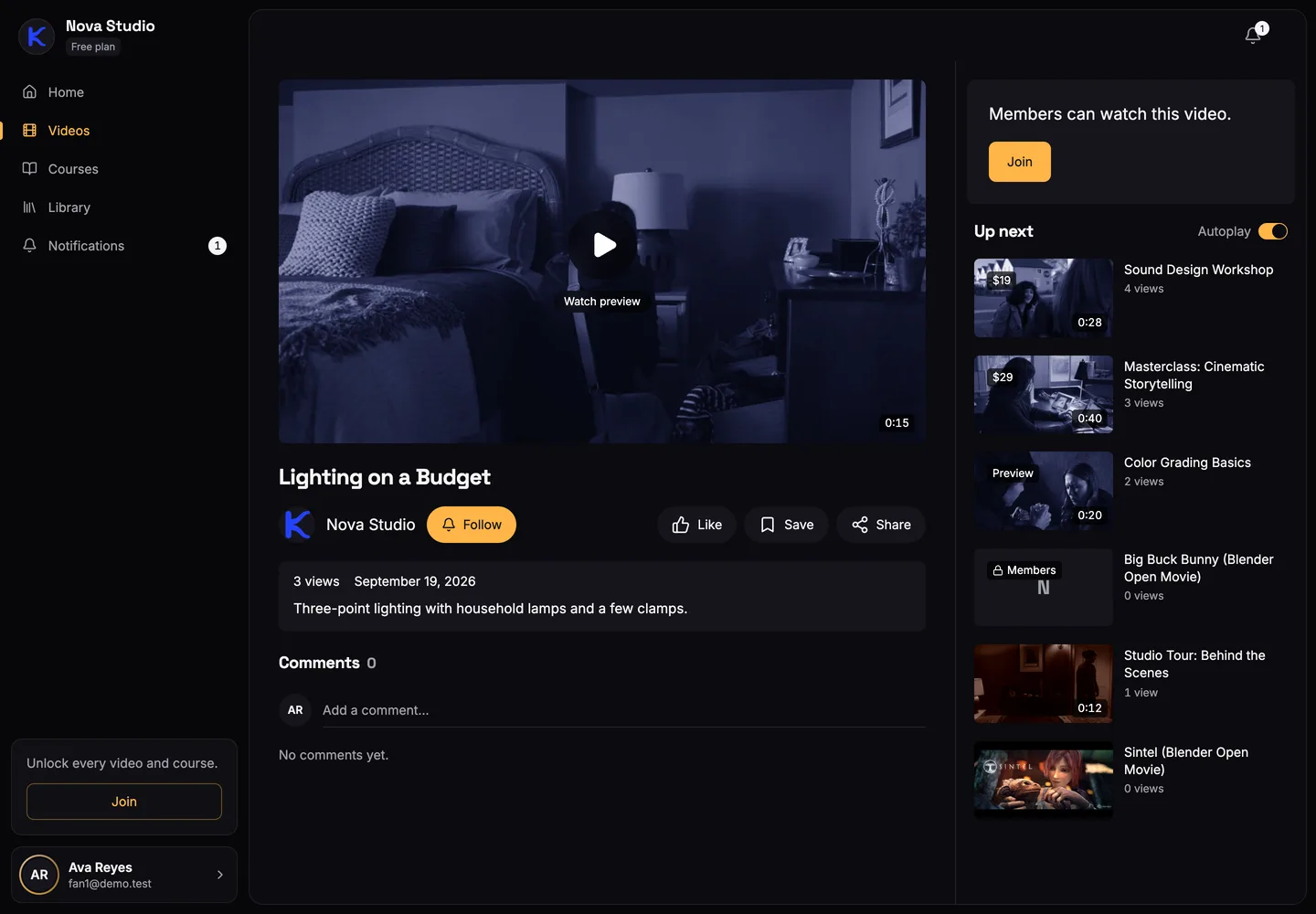Click the Nova Studio logo in sidebar
1316x914 pixels.
click(x=37, y=37)
